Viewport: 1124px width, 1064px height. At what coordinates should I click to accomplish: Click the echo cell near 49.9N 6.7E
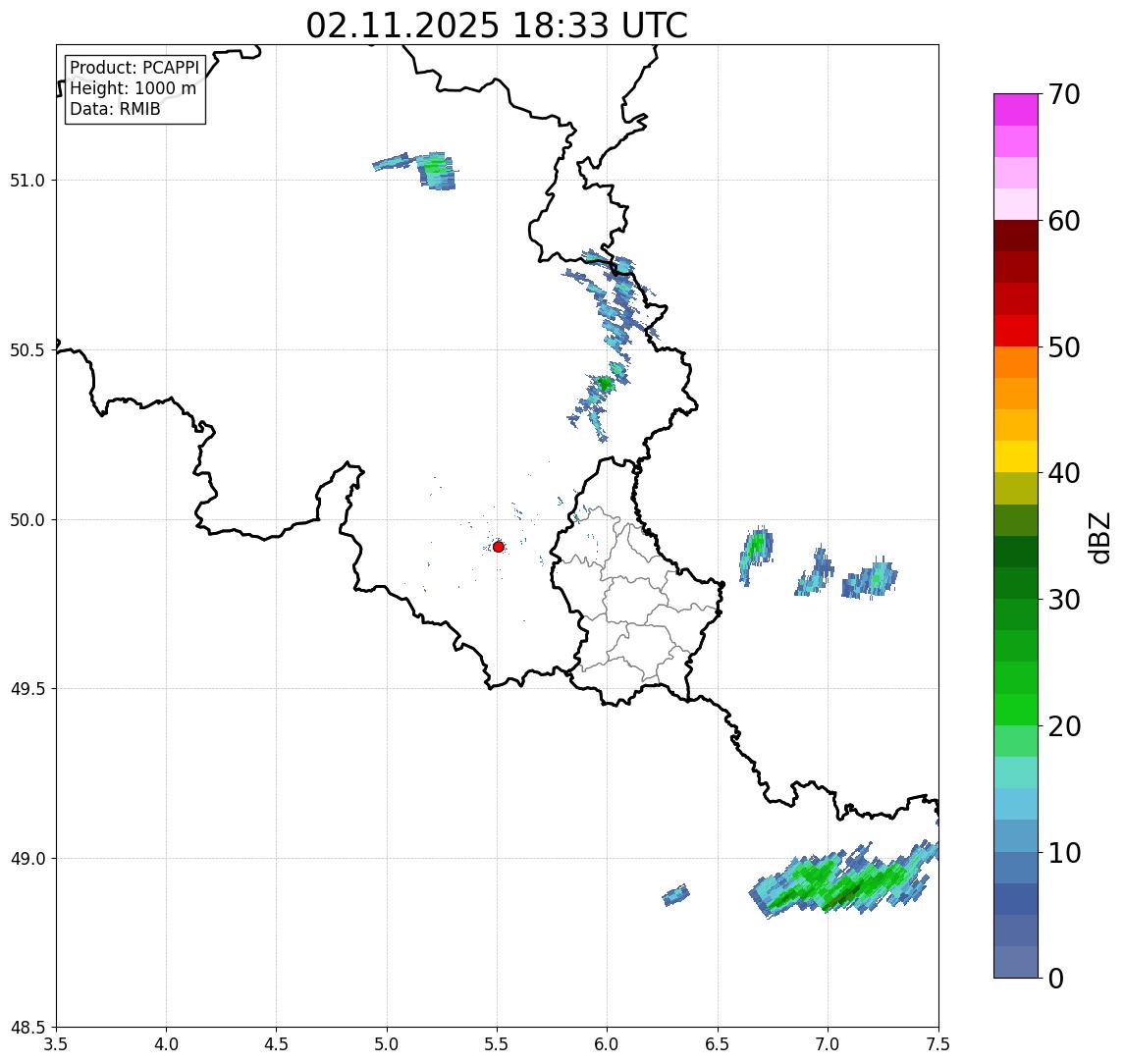(x=756, y=555)
